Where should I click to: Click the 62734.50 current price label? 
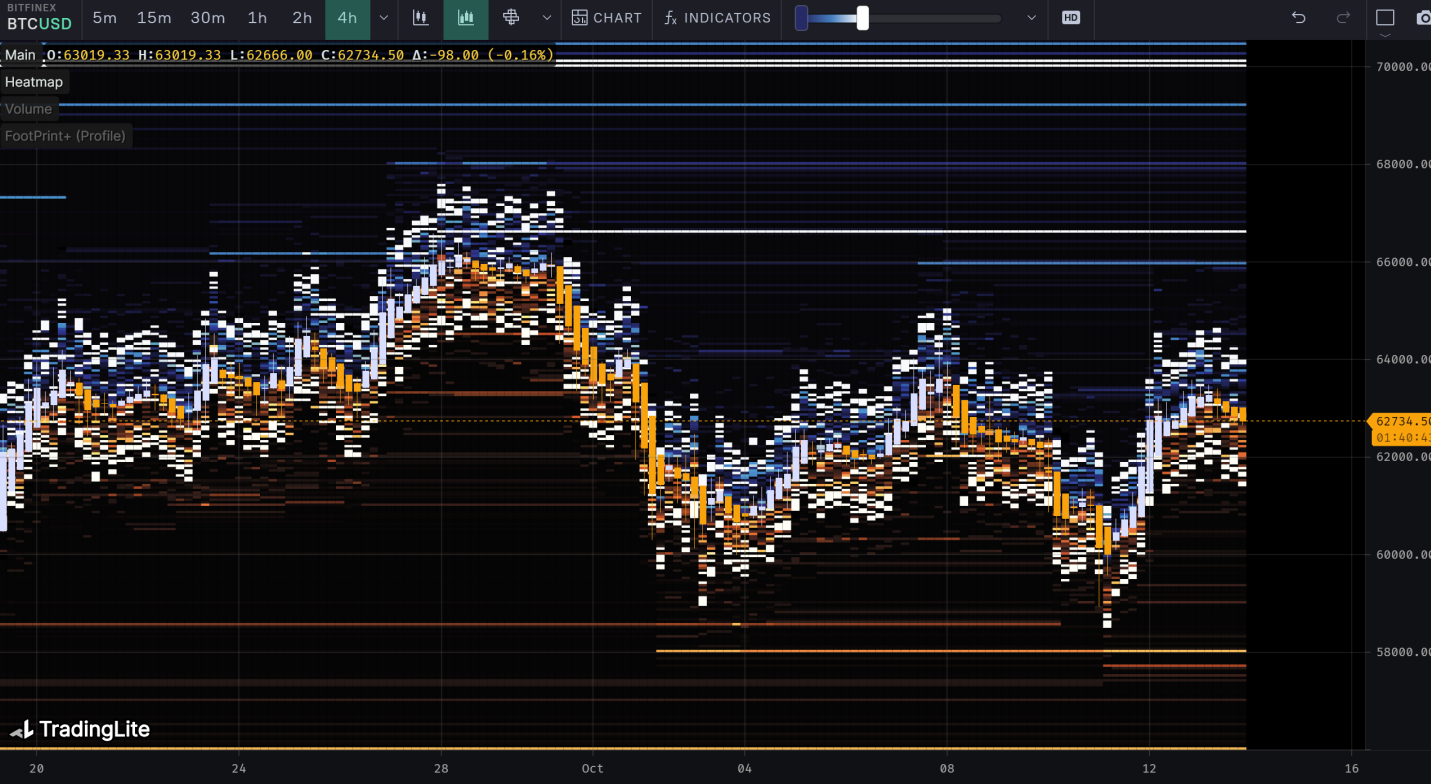coord(1402,421)
